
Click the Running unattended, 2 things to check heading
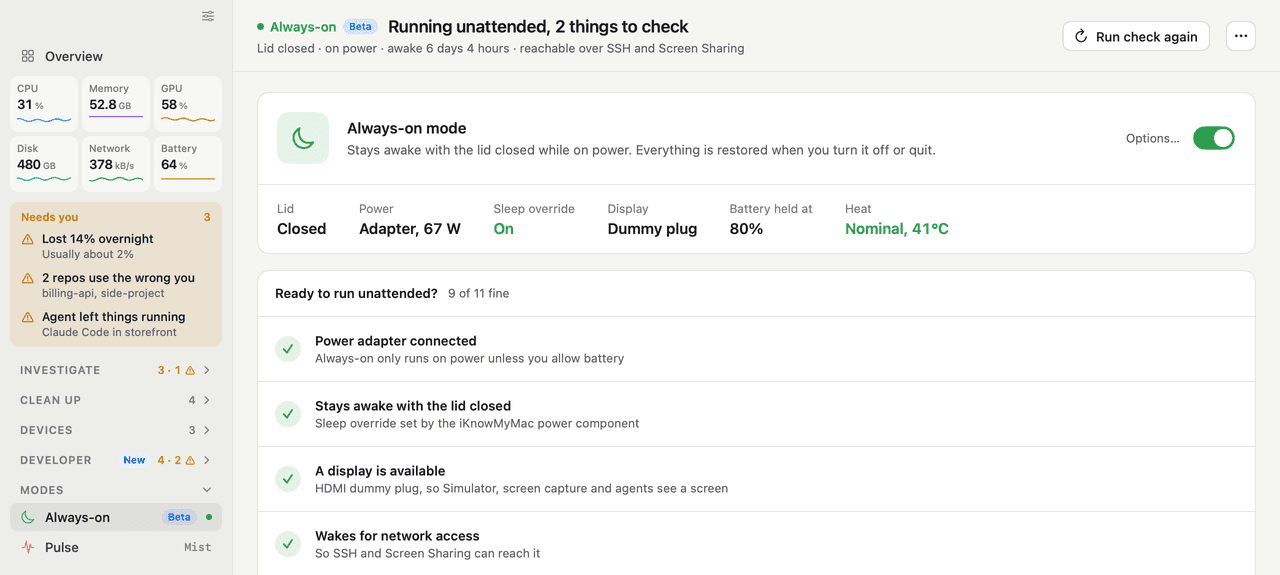[x=538, y=27]
